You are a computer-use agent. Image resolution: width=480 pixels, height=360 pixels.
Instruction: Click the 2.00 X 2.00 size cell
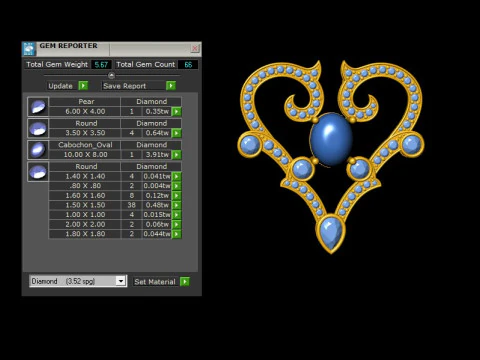click(x=85, y=225)
